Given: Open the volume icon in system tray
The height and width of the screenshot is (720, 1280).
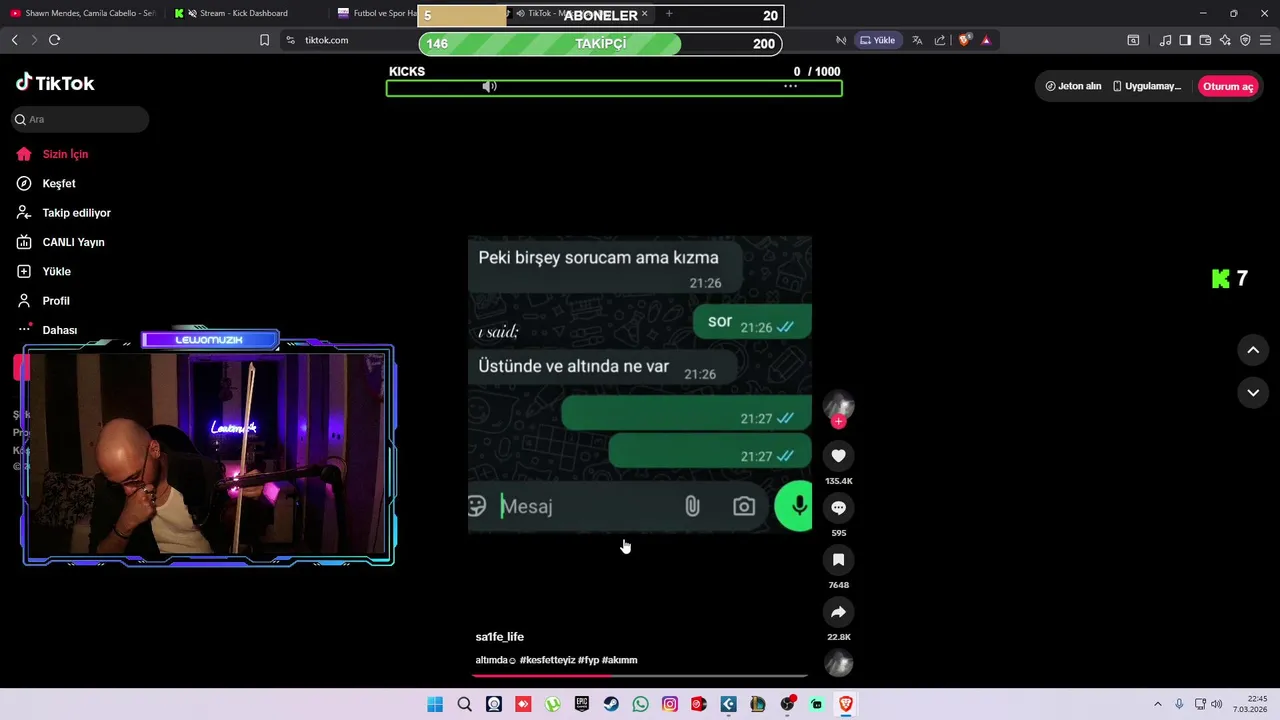Looking at the screenshot, I should (x=1216, y=704).
